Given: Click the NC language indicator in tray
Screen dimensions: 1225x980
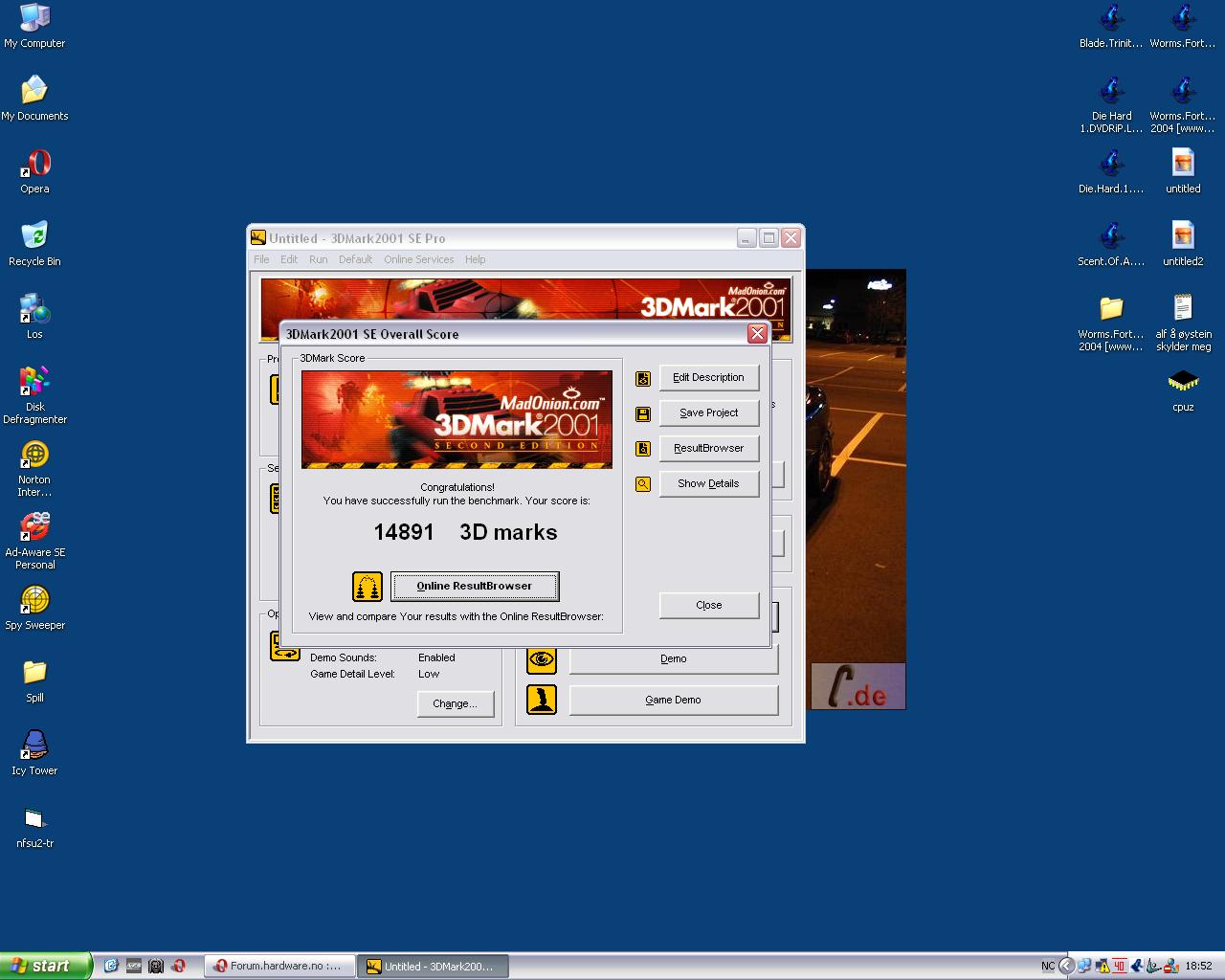Looking at the screenshot, I should tap(1048, 967).
